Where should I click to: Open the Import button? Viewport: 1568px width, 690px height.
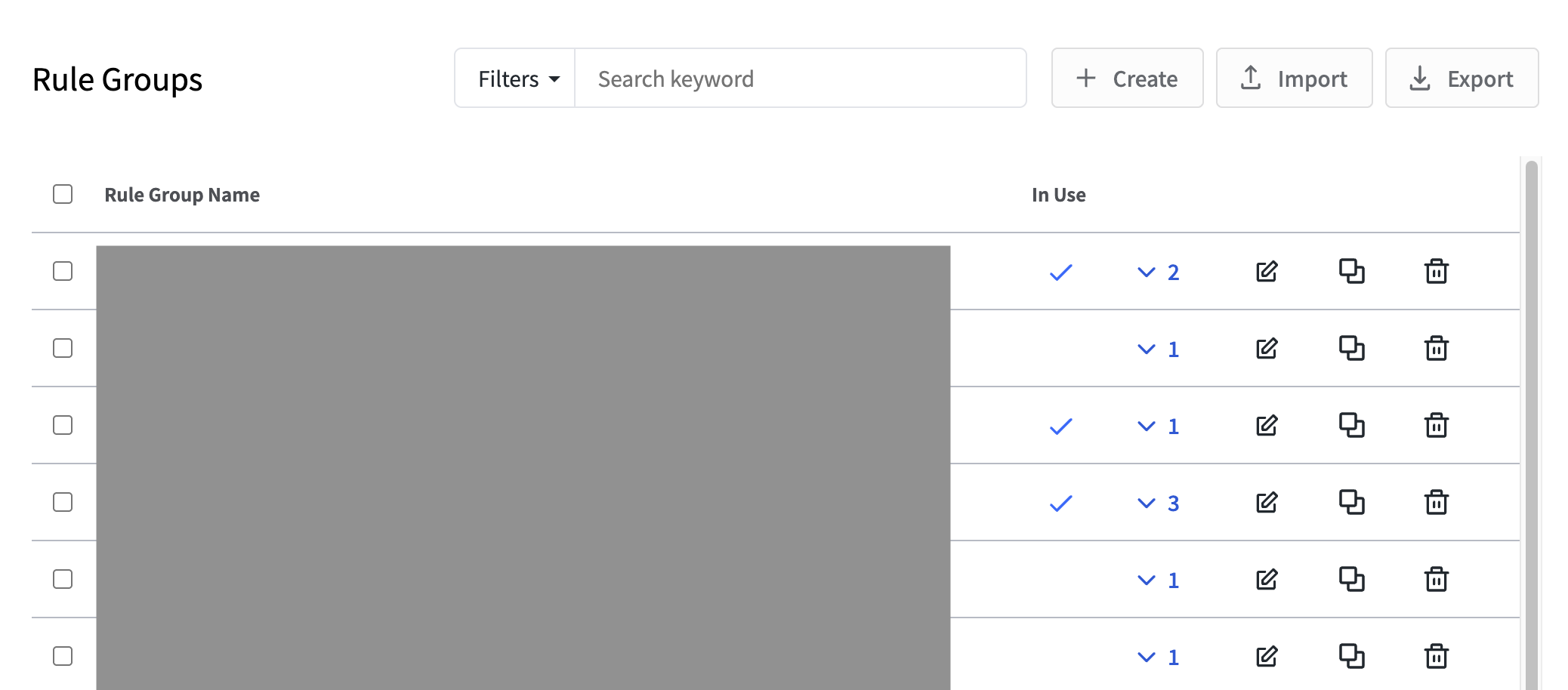pyautogui.click(x=1294, y=79)
